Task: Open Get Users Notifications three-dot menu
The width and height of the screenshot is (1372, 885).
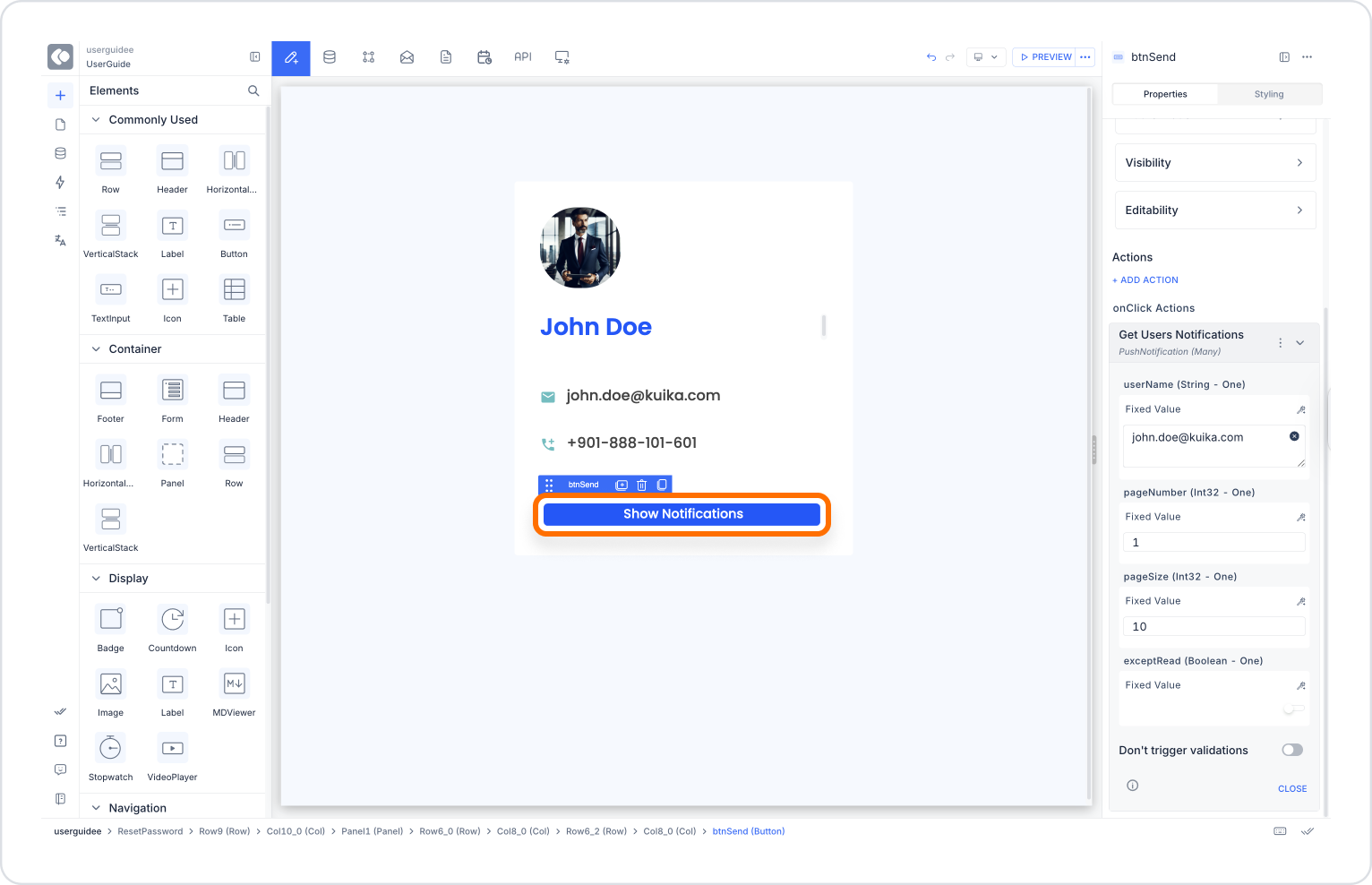Action: 1281,343
